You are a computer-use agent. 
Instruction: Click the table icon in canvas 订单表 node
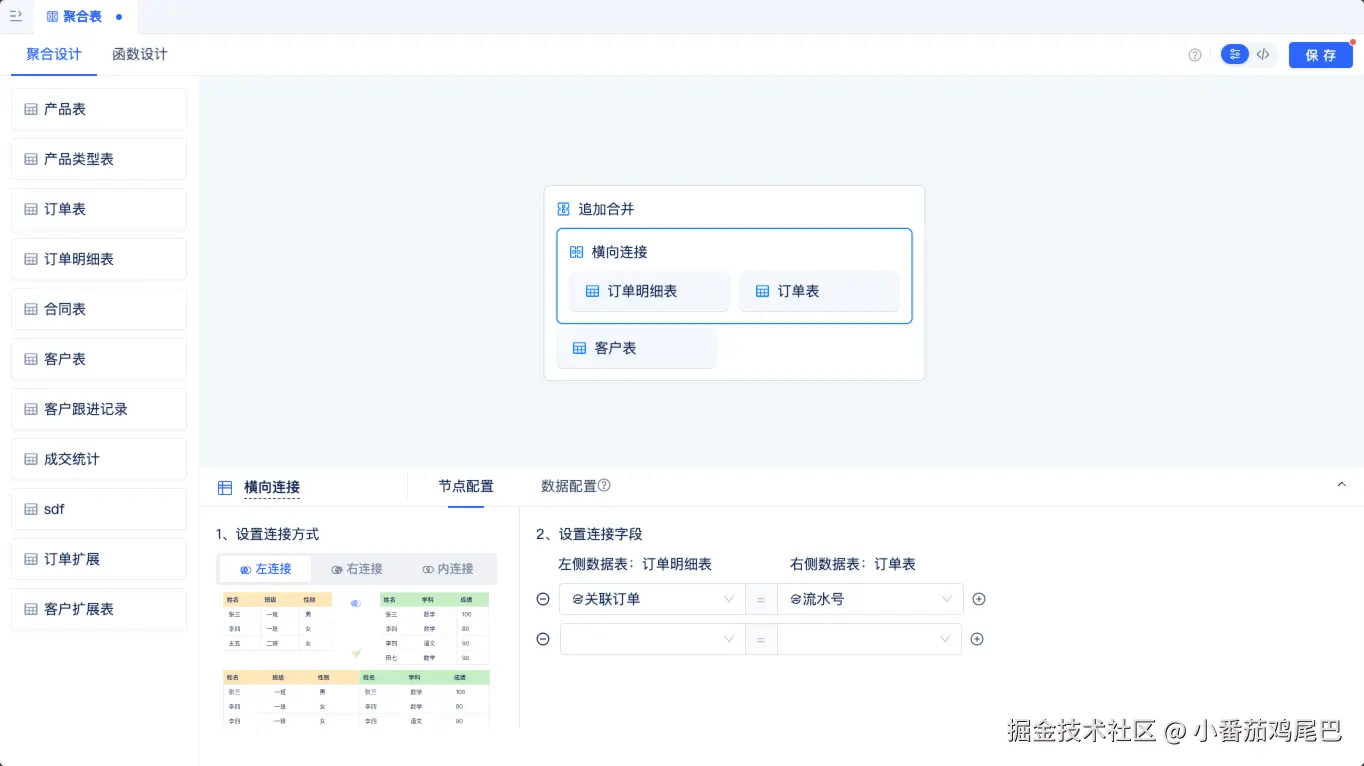pyautogui.click(x=762, y=291)
